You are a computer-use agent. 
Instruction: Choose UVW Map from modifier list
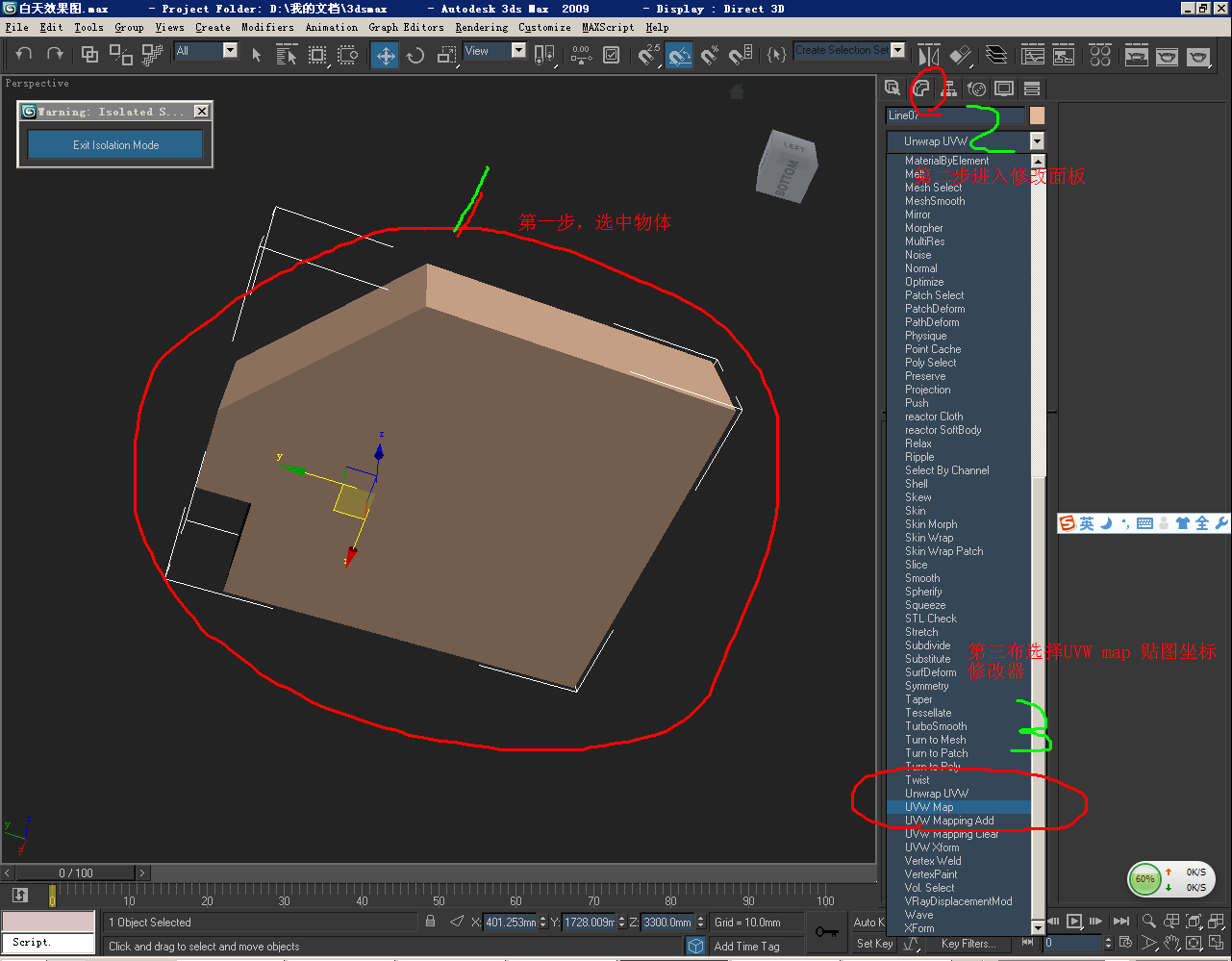(929, 807)
